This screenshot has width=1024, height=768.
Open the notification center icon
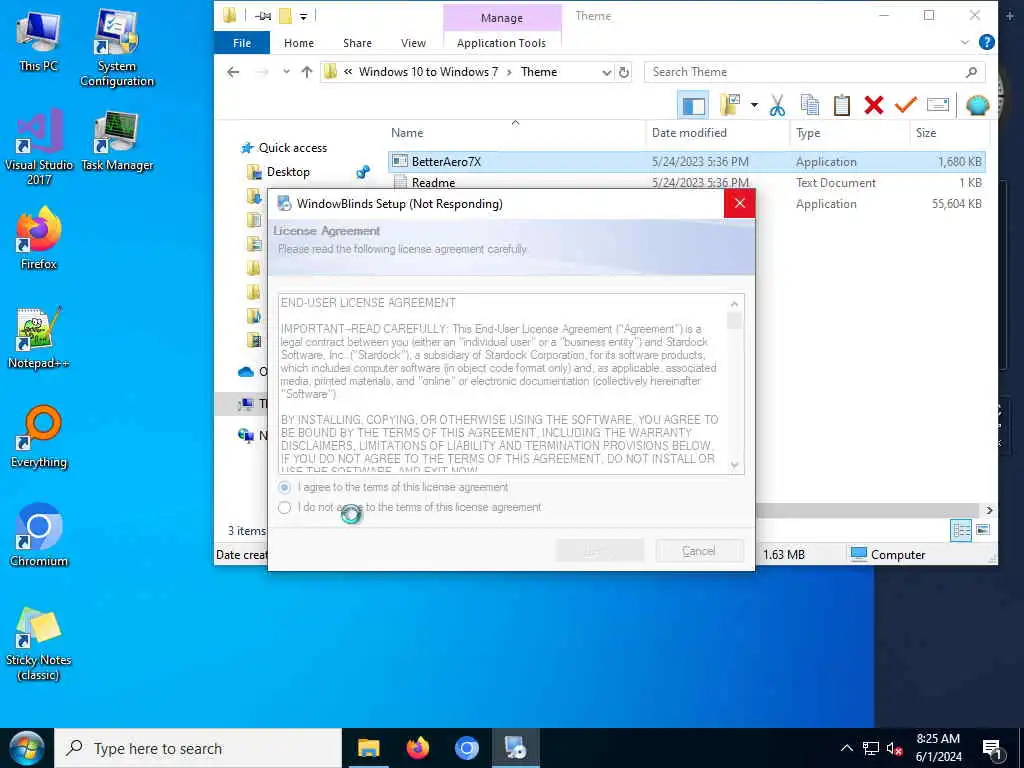[993, 749]
